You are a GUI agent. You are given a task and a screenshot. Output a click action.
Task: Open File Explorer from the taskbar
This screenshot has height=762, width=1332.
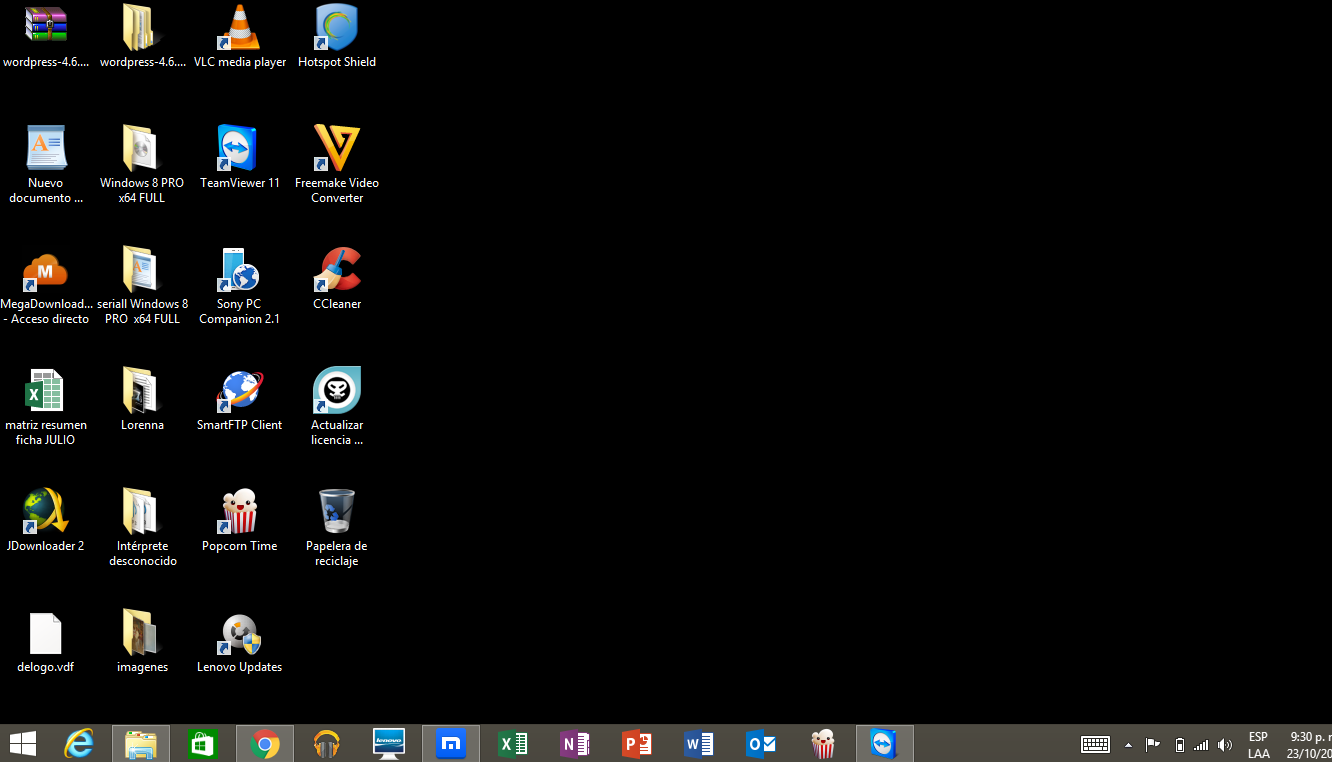point(141,744)
